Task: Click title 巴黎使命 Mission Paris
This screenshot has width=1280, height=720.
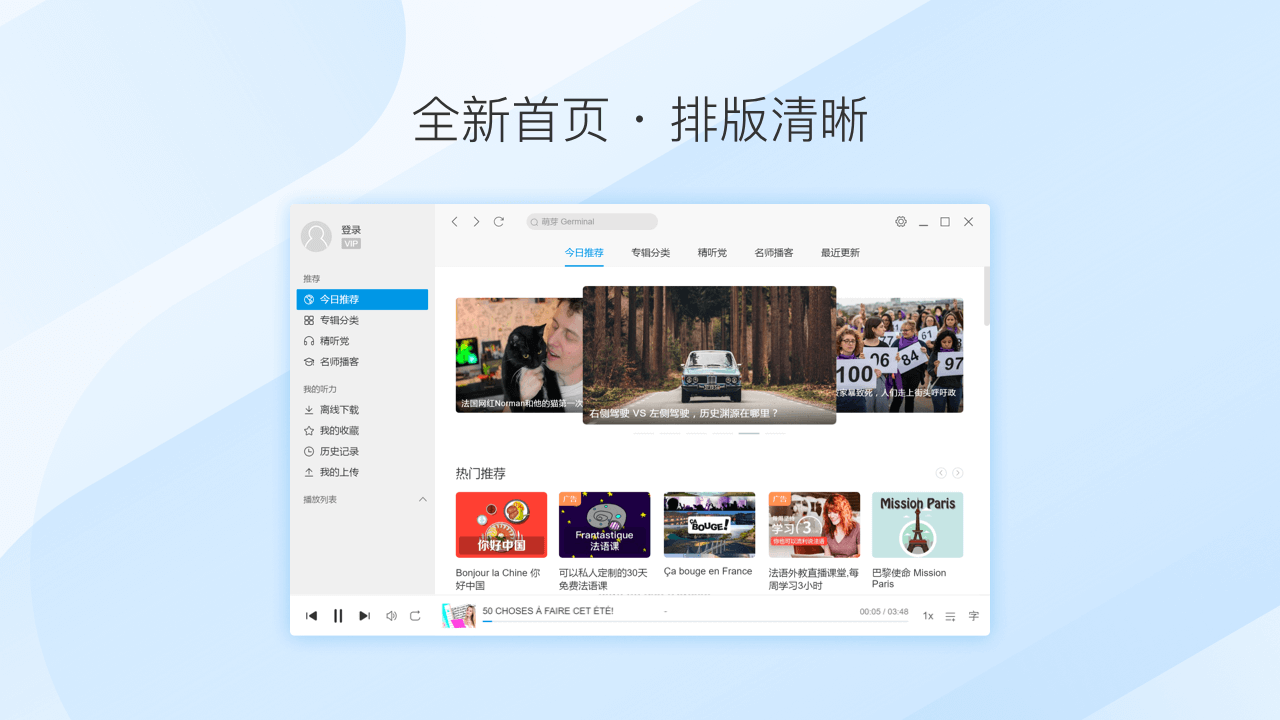Action: (909, 578)
